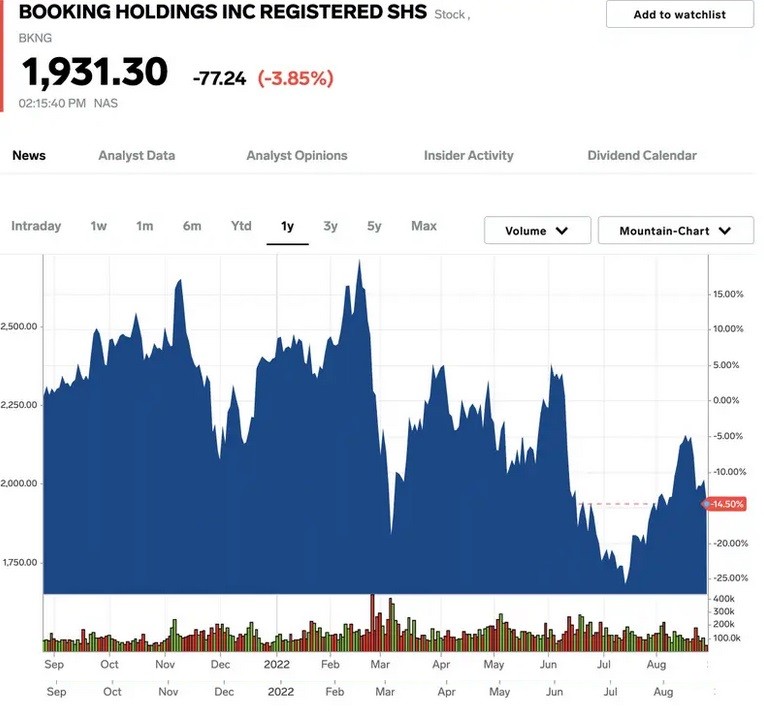The height and width of the screenshot is (711, 764).
Task: Choose the 1w time range
Action: click(98, 226)
